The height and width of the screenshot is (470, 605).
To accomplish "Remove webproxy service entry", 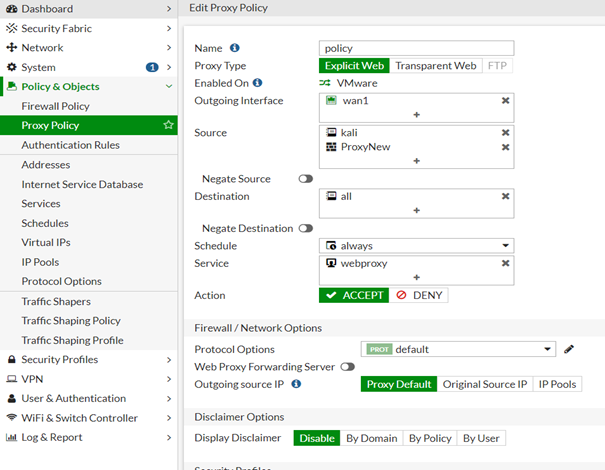I will pos(505,264).
